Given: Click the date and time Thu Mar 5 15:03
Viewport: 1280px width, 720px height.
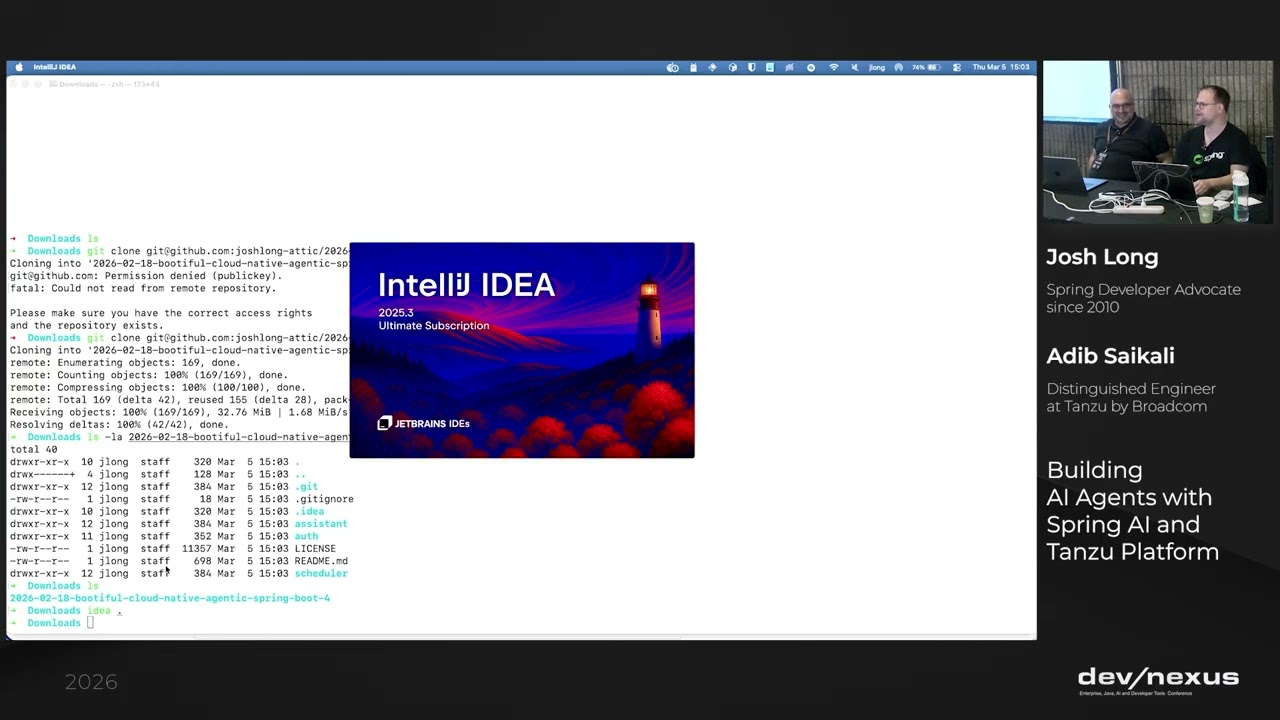Looking at the screenshot, I should (1001, 67).
